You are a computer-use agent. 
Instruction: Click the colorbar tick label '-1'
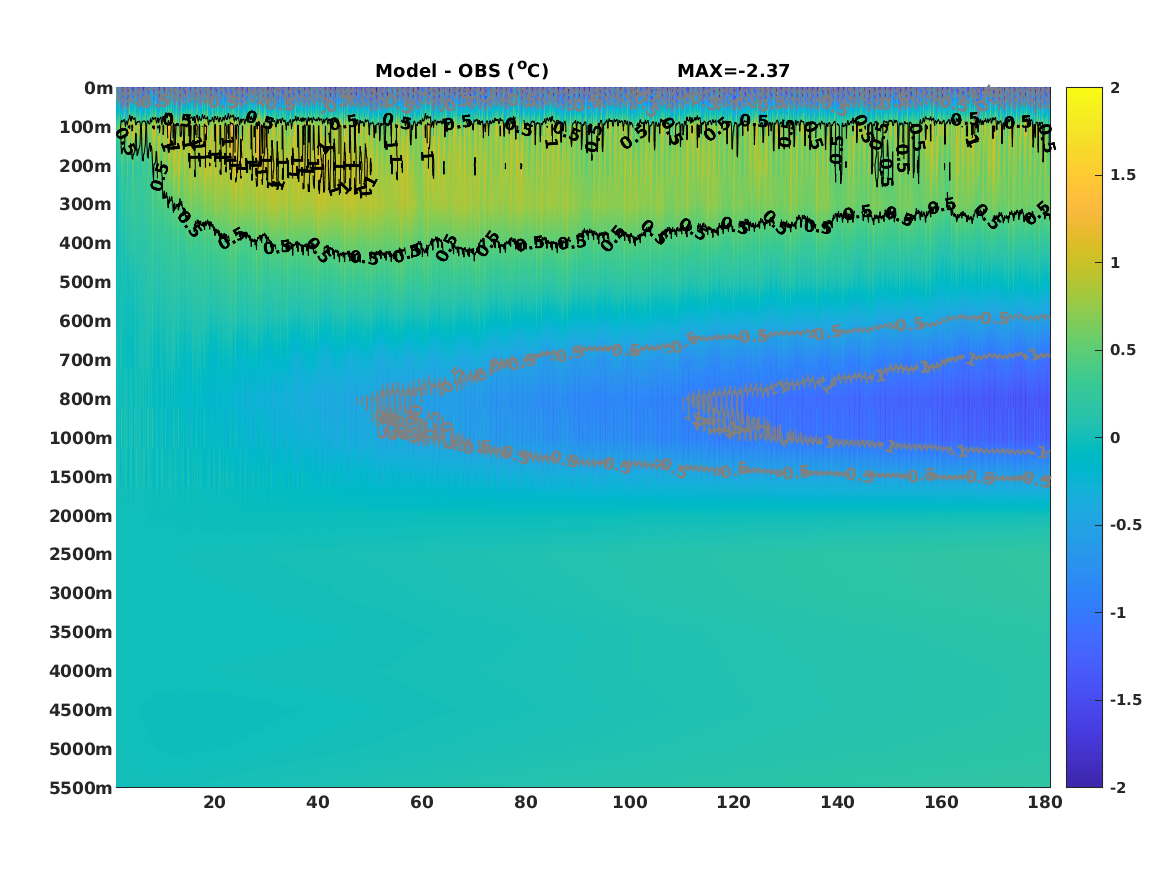(1118, 612)
